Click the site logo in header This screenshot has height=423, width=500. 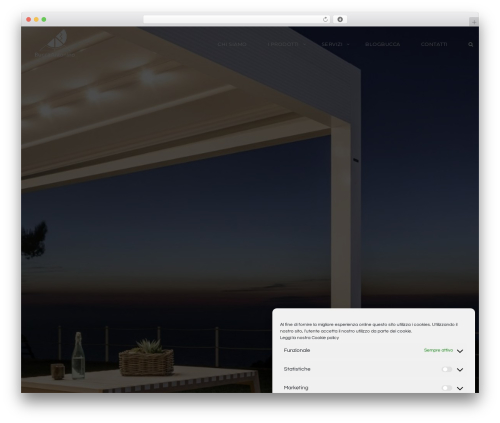[55, 43]
